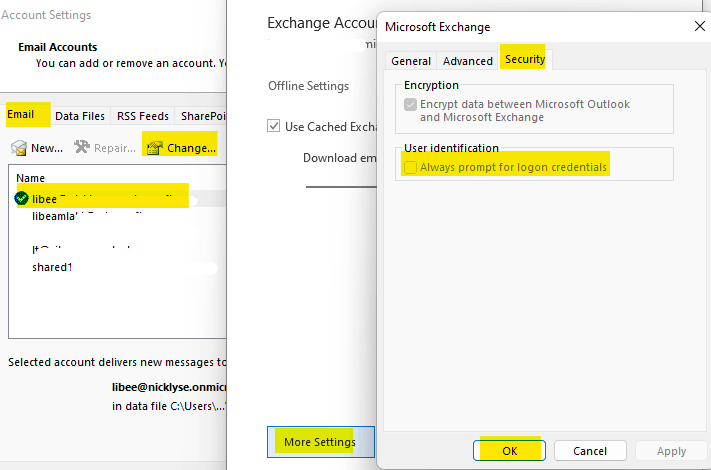Switch to the Data Files tab

coord(80,116)
